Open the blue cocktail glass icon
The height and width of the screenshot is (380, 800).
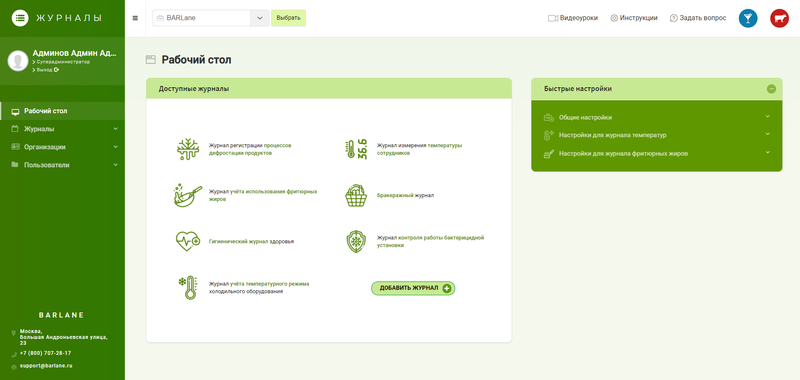coord(748,18)
